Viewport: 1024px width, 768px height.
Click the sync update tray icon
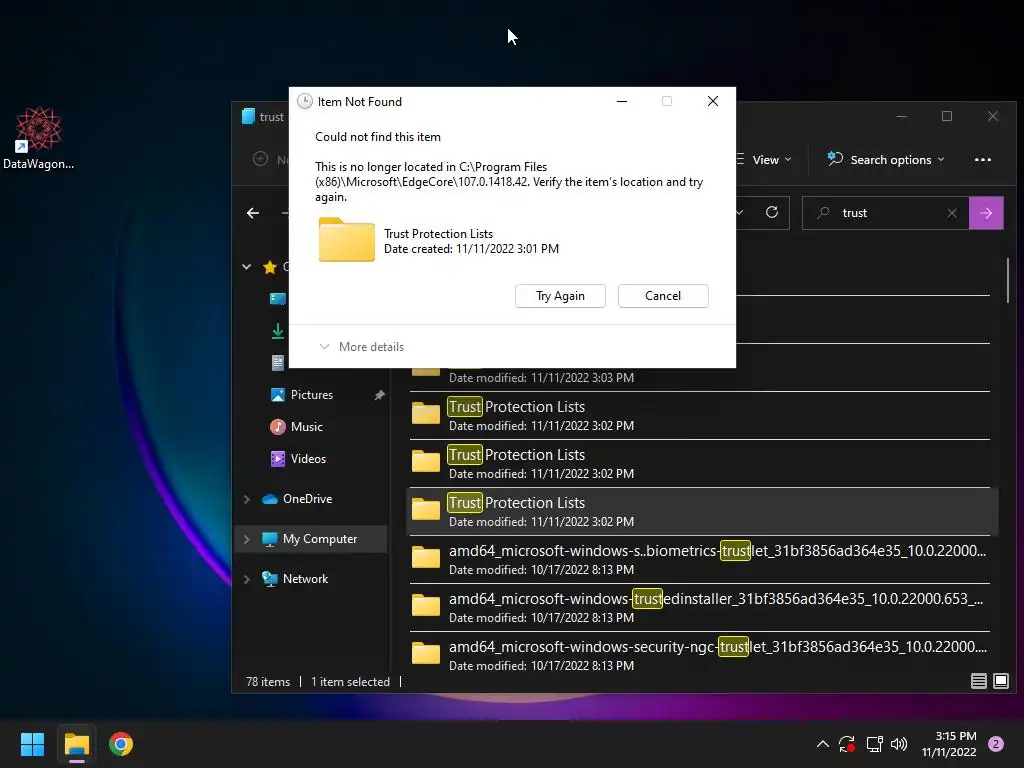coord(847,744)
